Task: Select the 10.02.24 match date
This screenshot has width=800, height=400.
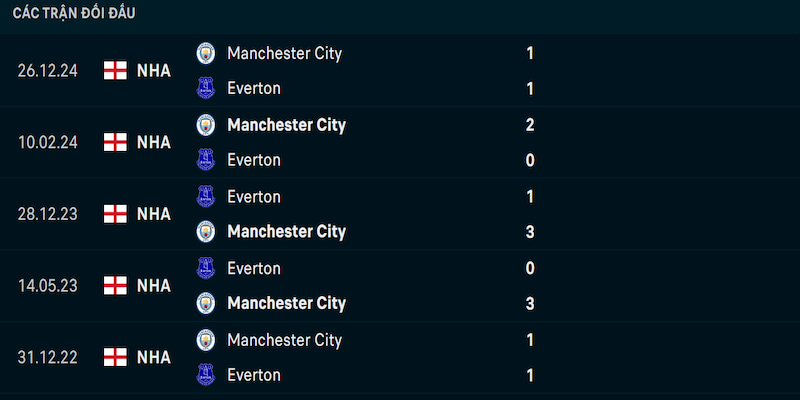Action: (x=47, y=142)
